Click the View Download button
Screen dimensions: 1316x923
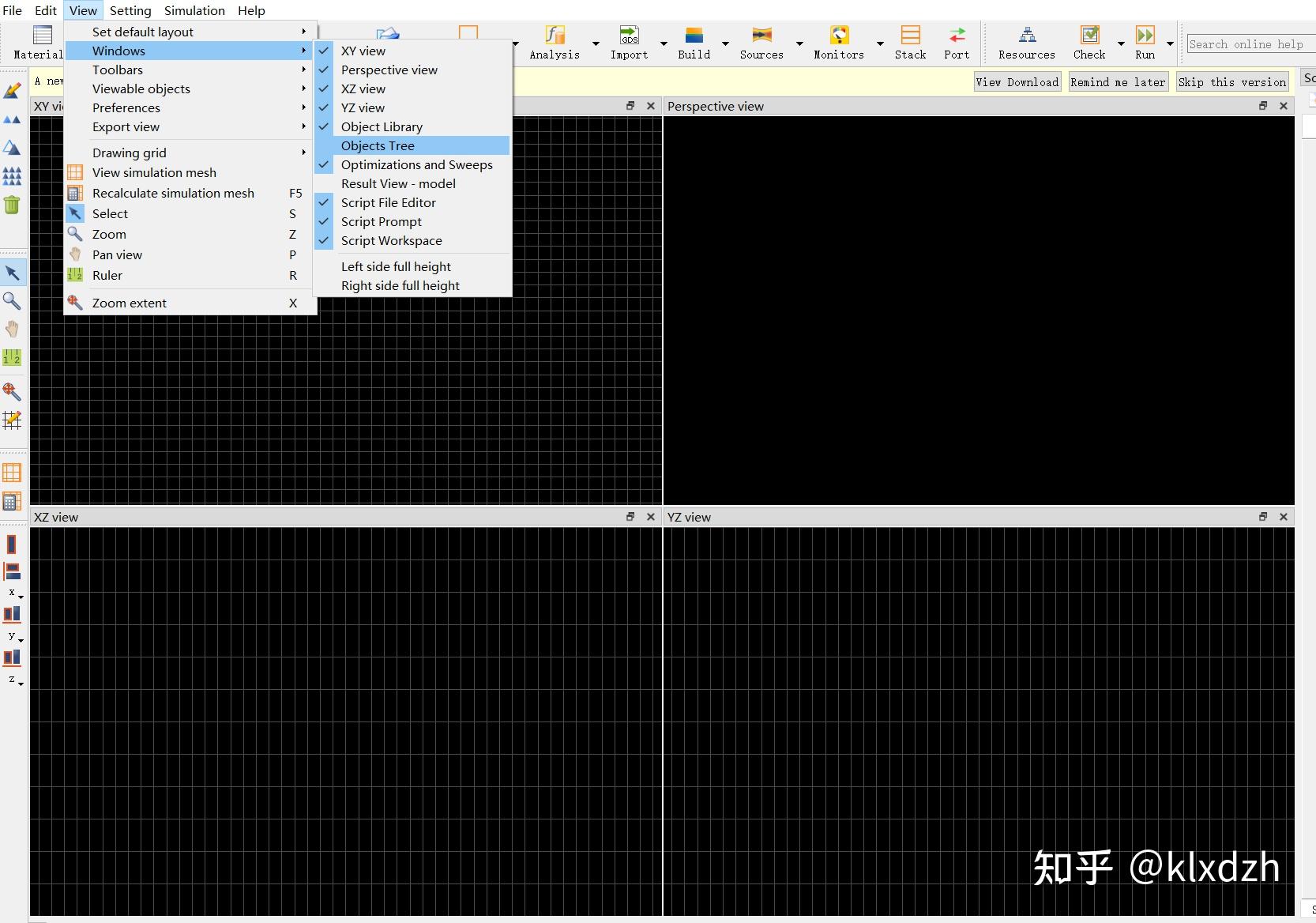(x=1017, y=82)
